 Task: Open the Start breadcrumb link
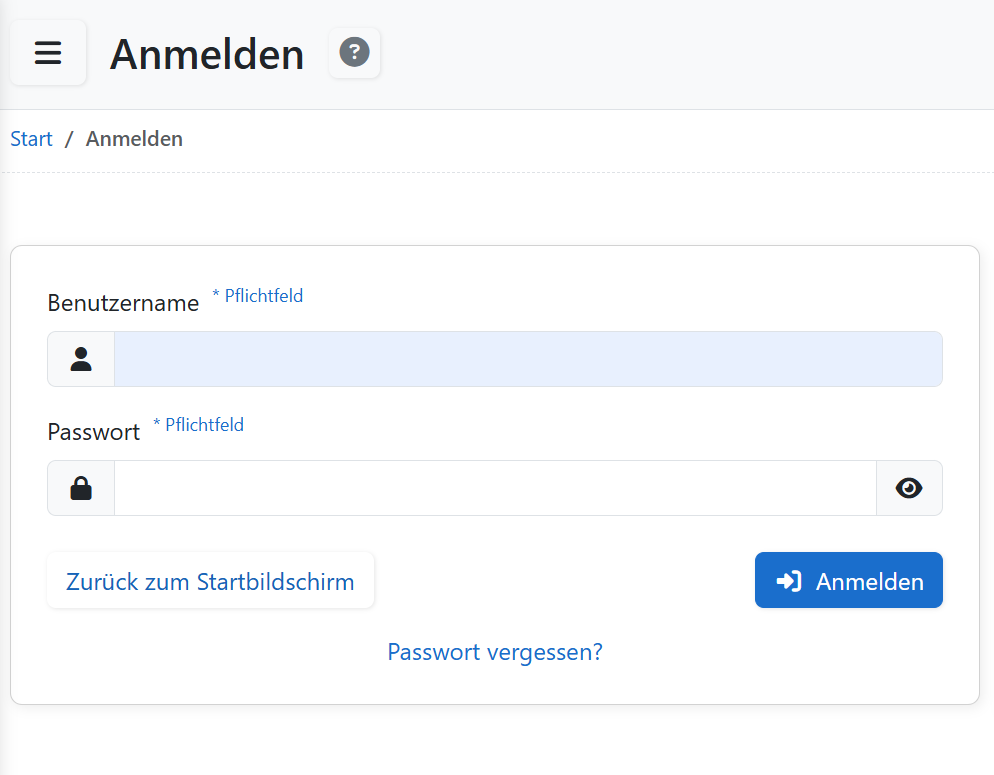30,138
